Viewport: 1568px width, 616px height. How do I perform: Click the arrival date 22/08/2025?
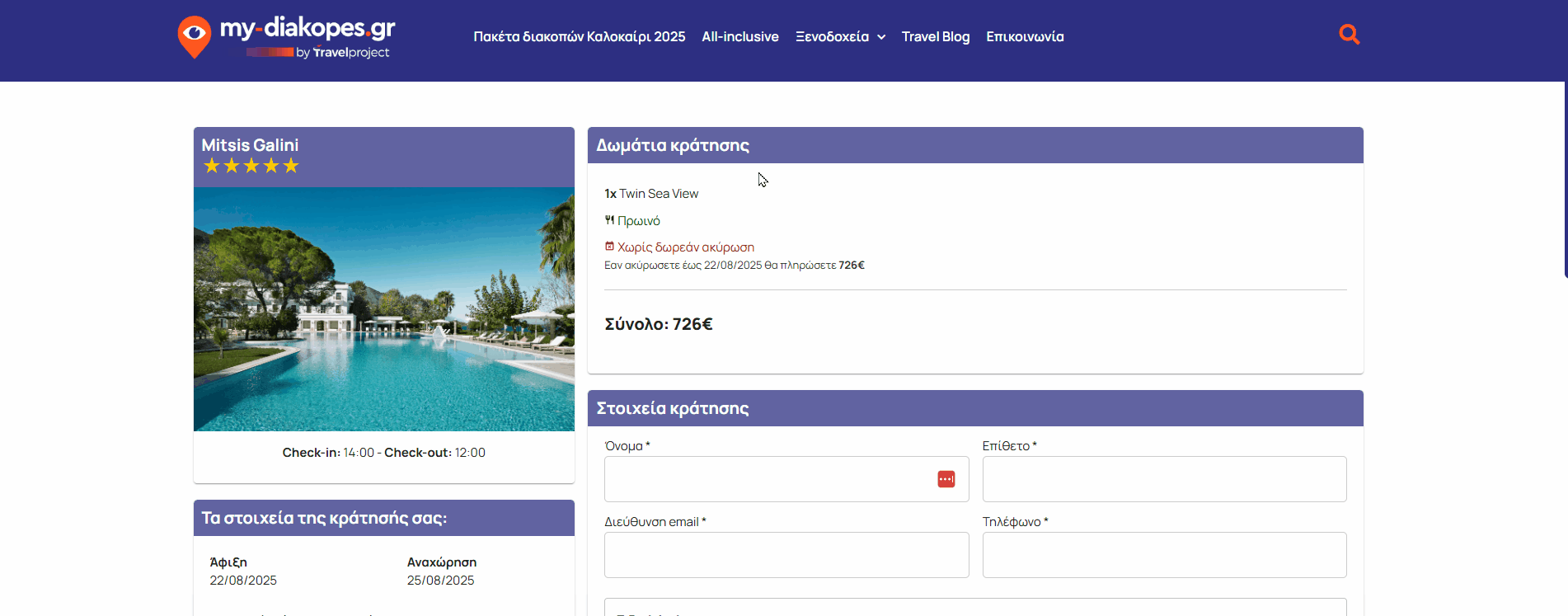(x=243, y=581)
